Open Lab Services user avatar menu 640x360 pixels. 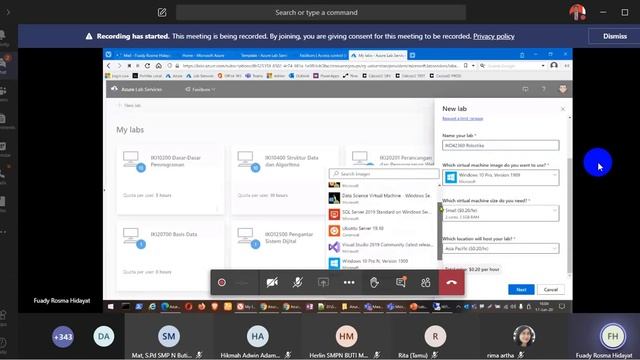coord(563,89)
